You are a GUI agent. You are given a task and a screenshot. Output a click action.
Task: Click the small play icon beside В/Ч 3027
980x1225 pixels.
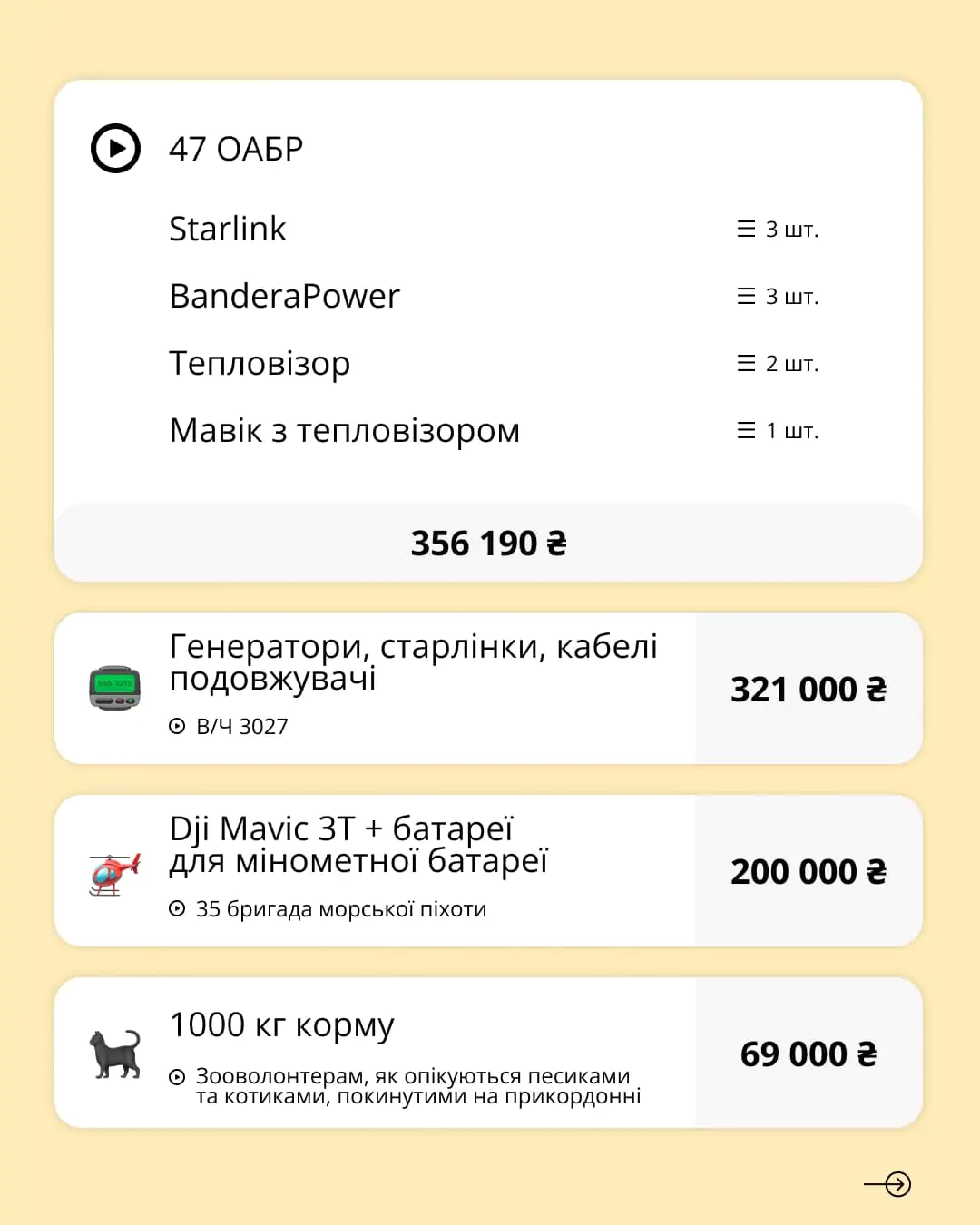click(177, 726)
